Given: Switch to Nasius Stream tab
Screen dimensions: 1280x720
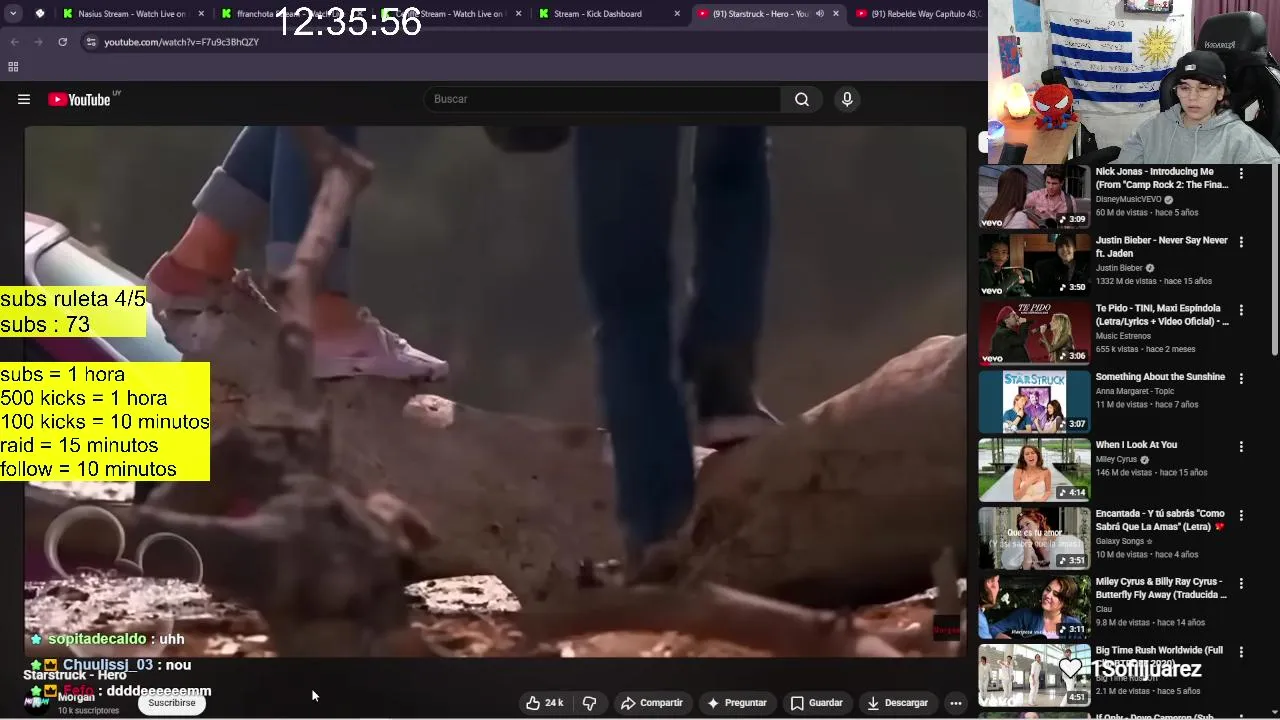Looking at the screenshot, I should pyautogui.click(x=132, y=14).
